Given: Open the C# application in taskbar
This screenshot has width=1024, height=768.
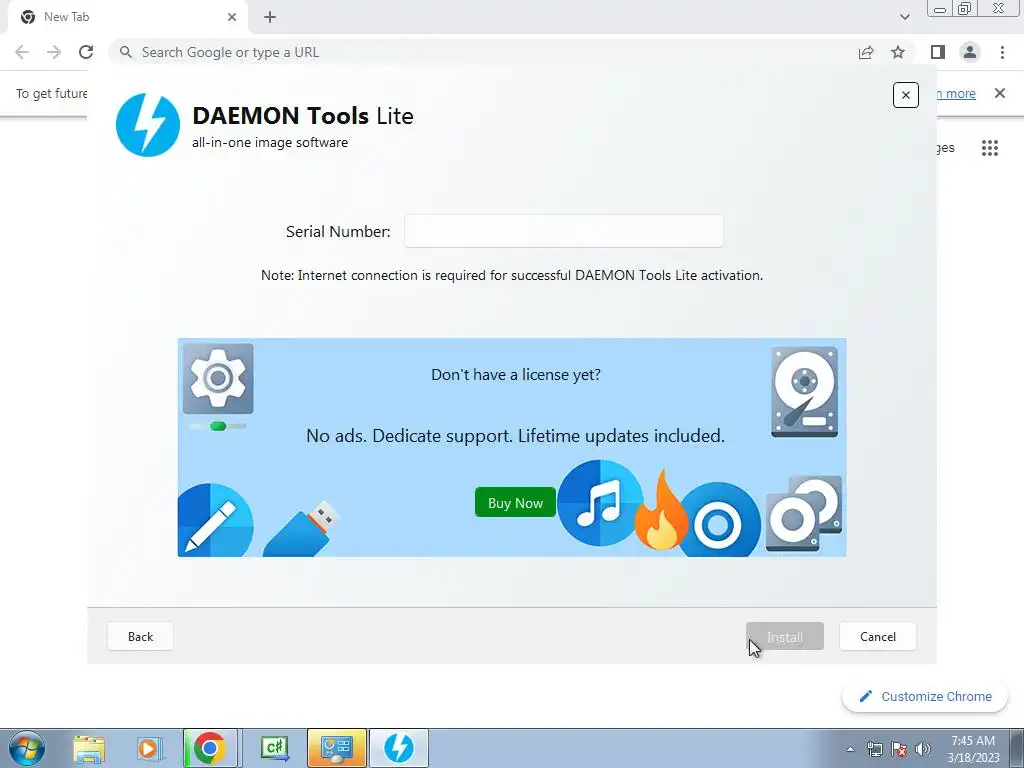Looking at the screenshot, I should [x=275, y=748].
